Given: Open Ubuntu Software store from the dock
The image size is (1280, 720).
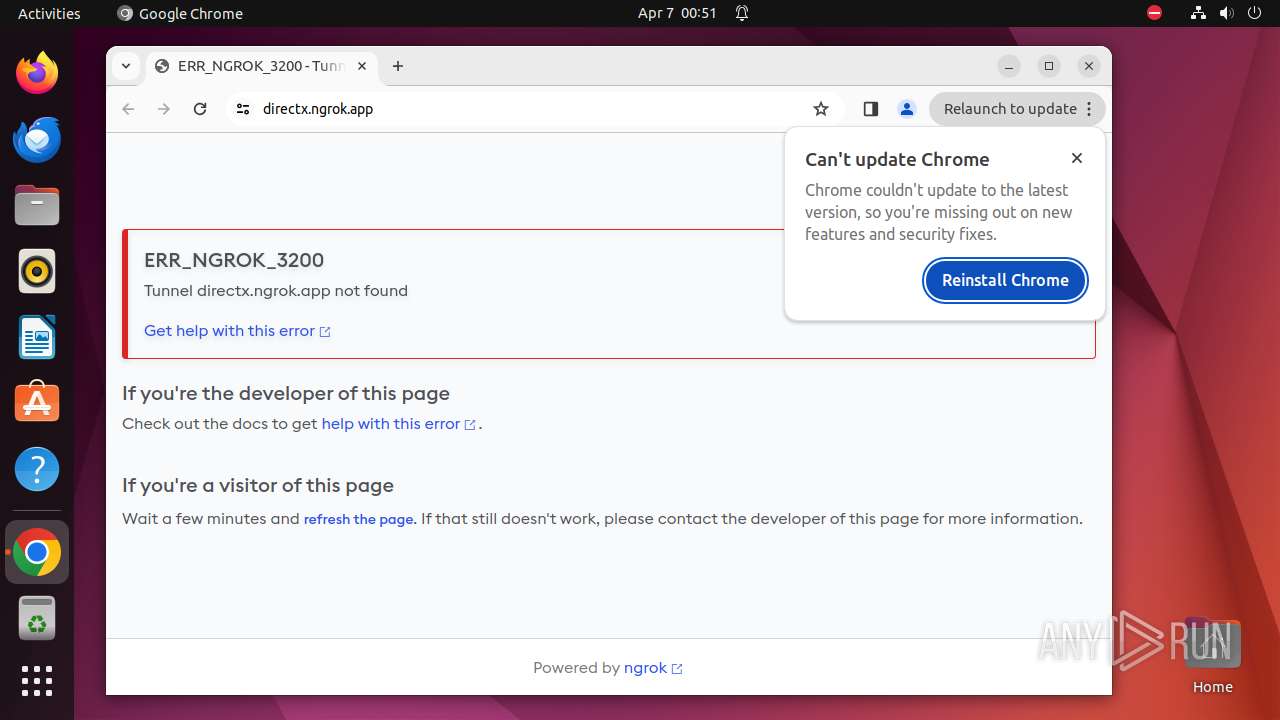Looking at the screenshot, I should click(x=37, y=403).
